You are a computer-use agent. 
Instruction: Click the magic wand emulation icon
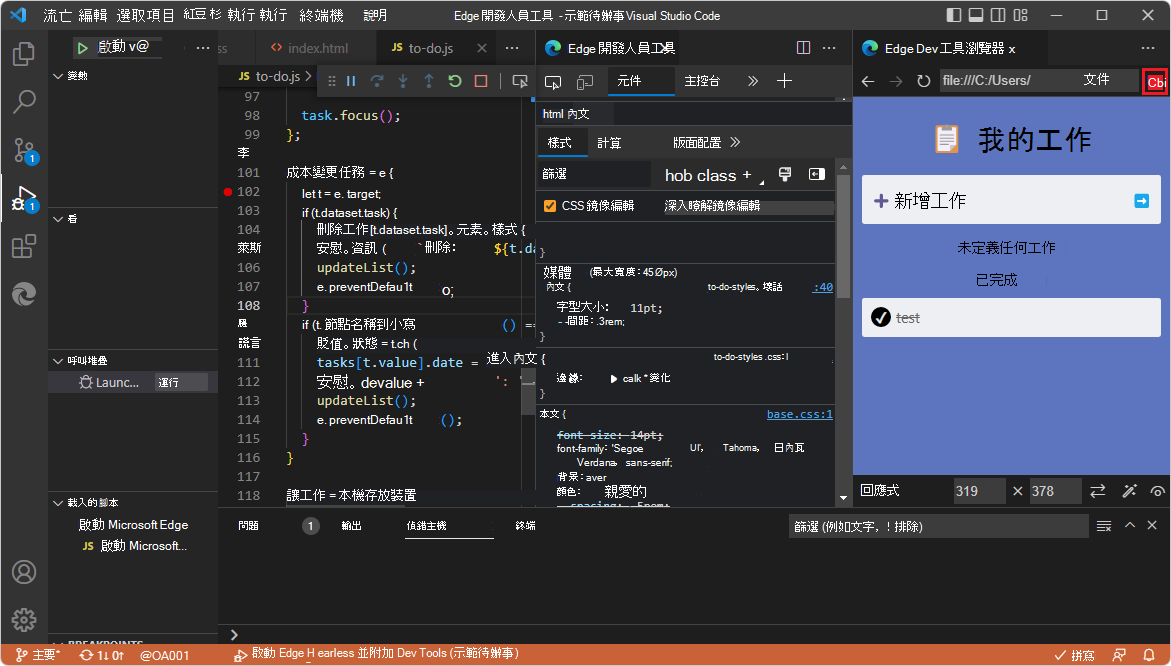[x=1129, y=491]
